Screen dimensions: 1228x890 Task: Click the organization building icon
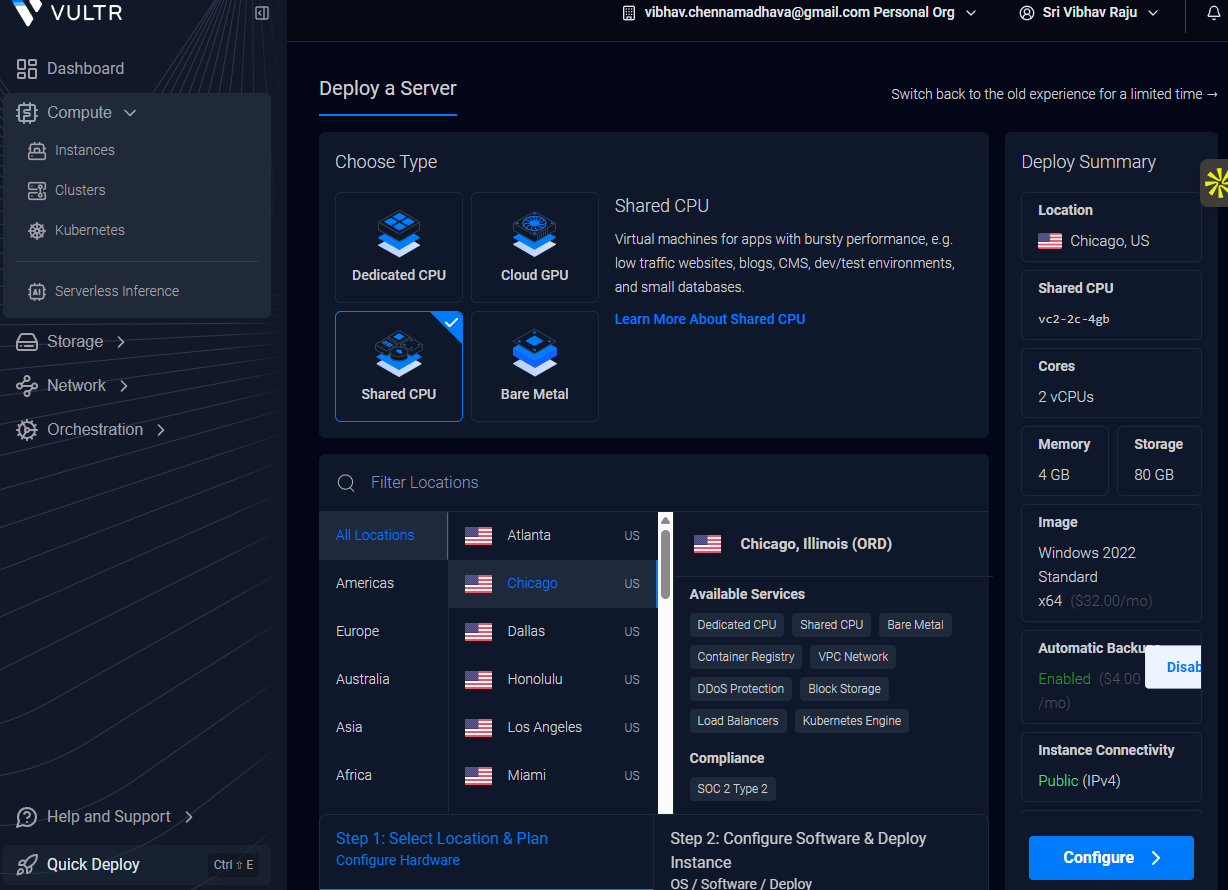pyautogui.click(x=629, y=13)
